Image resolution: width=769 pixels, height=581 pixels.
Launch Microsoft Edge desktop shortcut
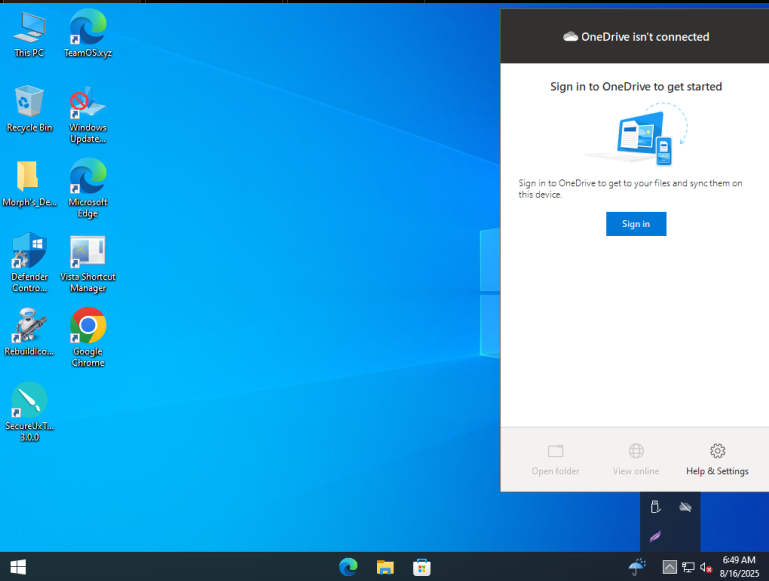click(x=88, y=189)
